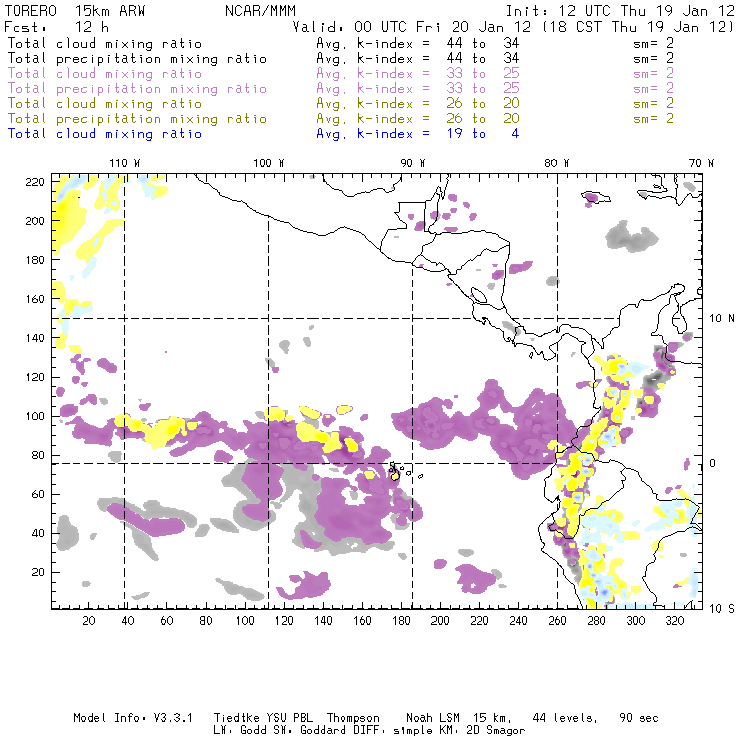This screenshot has height=740, width=740.
Task: Click the 'simple KM, 2D Smagor' footer text
Action: [x=459, y=731]
